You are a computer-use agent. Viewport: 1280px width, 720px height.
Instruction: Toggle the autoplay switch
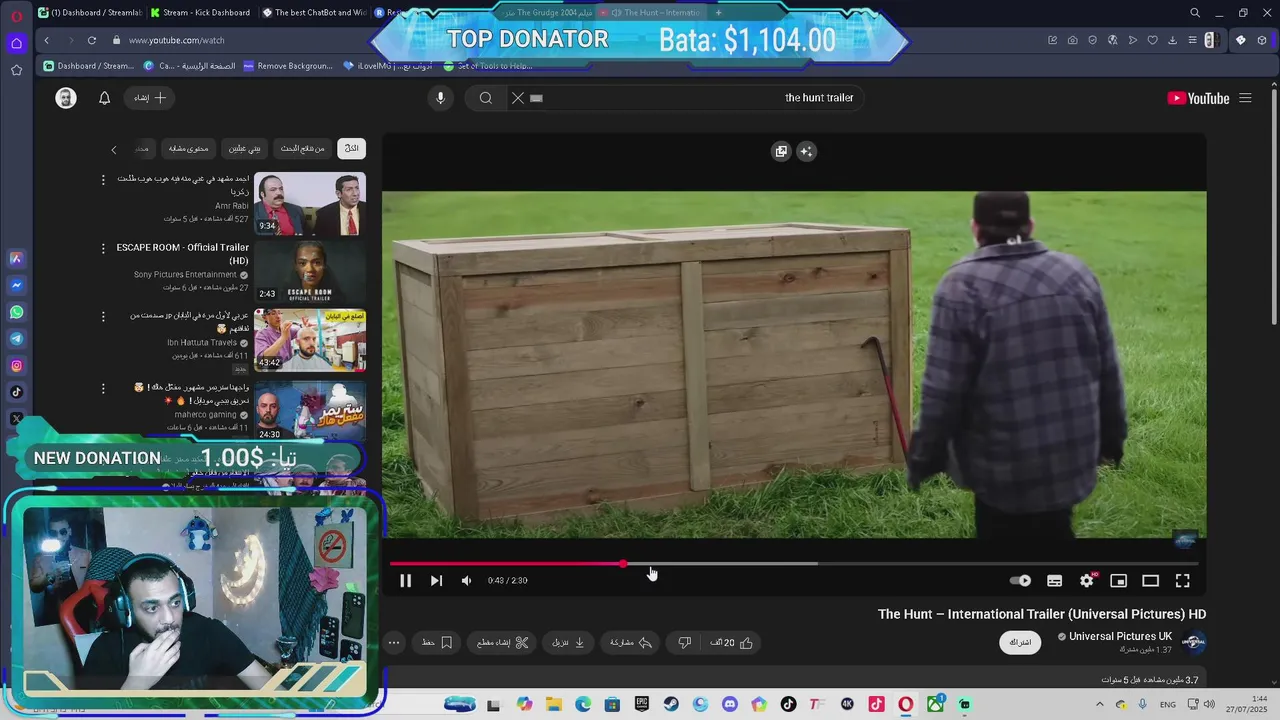(1020, 581)
